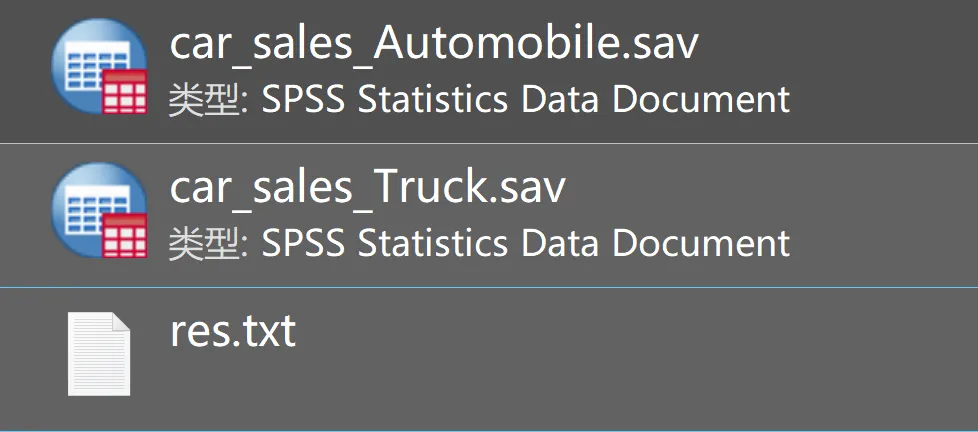
Task: Click the res.txt file name
Action: (232, 330)
